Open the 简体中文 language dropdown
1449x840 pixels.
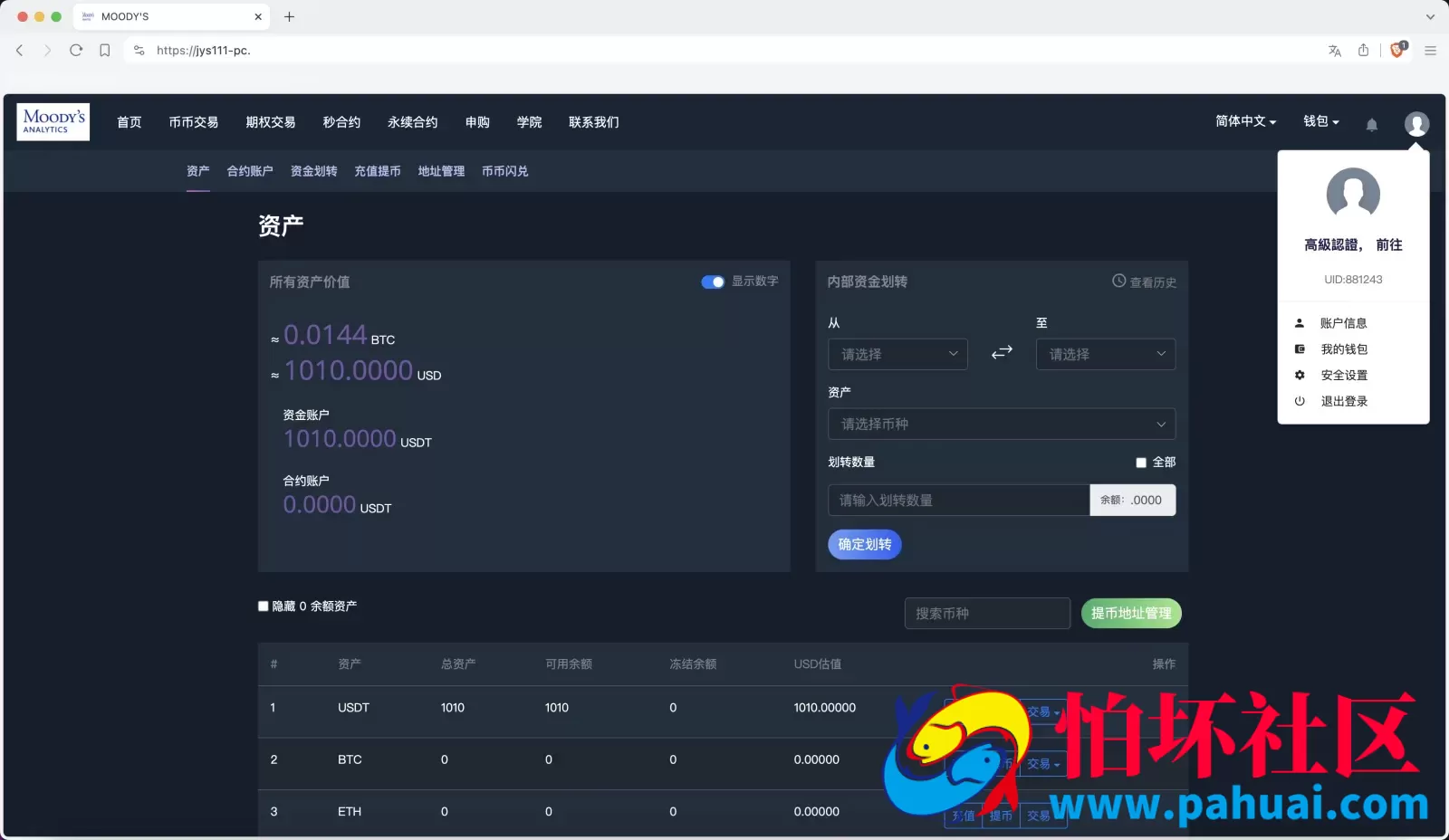[x=1245, y=121]
